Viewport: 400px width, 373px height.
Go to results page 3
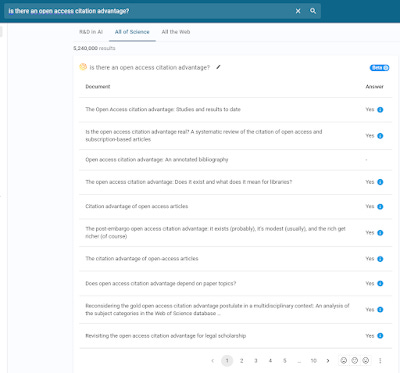(x=256, y=361)
